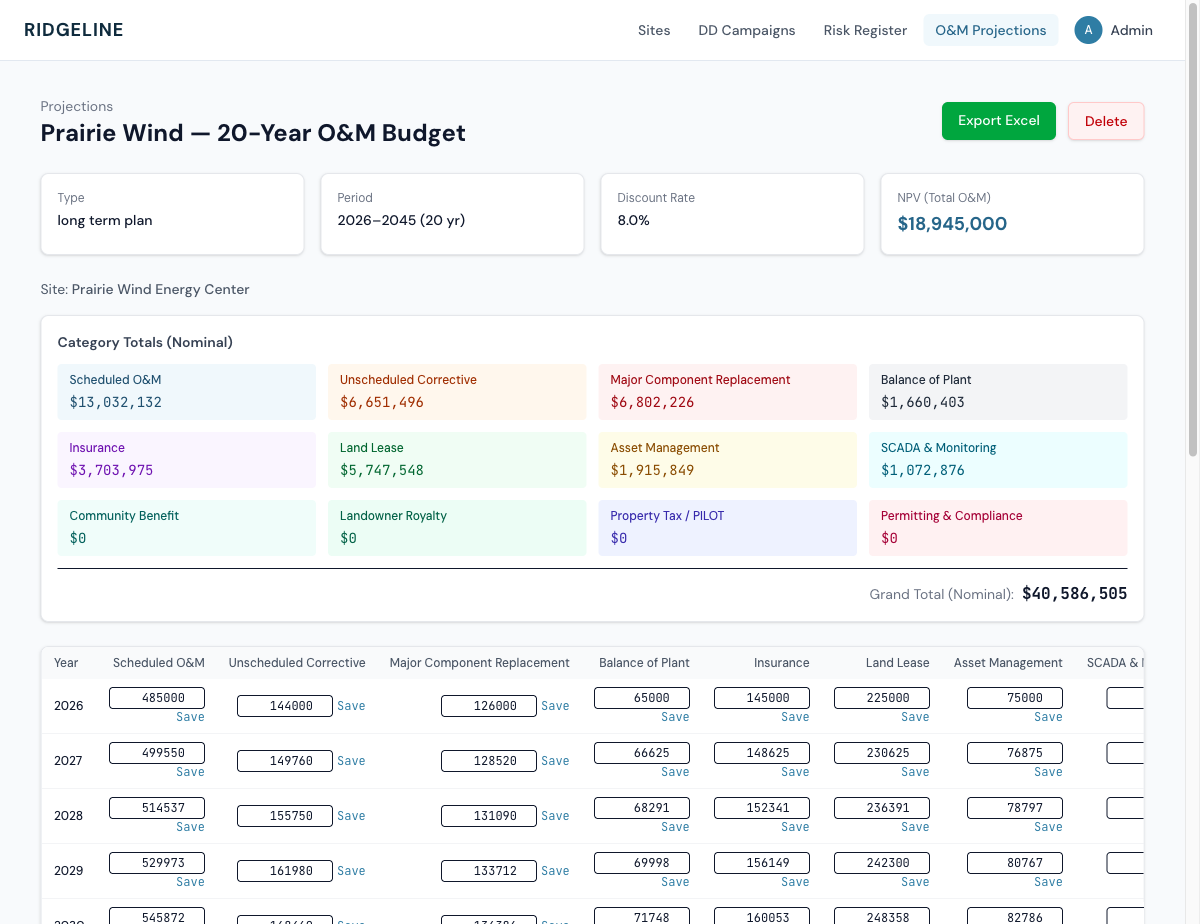This screenshot has width=1200, height=924.
Task: Click the Insurance column header
Action: coord(781,663)
